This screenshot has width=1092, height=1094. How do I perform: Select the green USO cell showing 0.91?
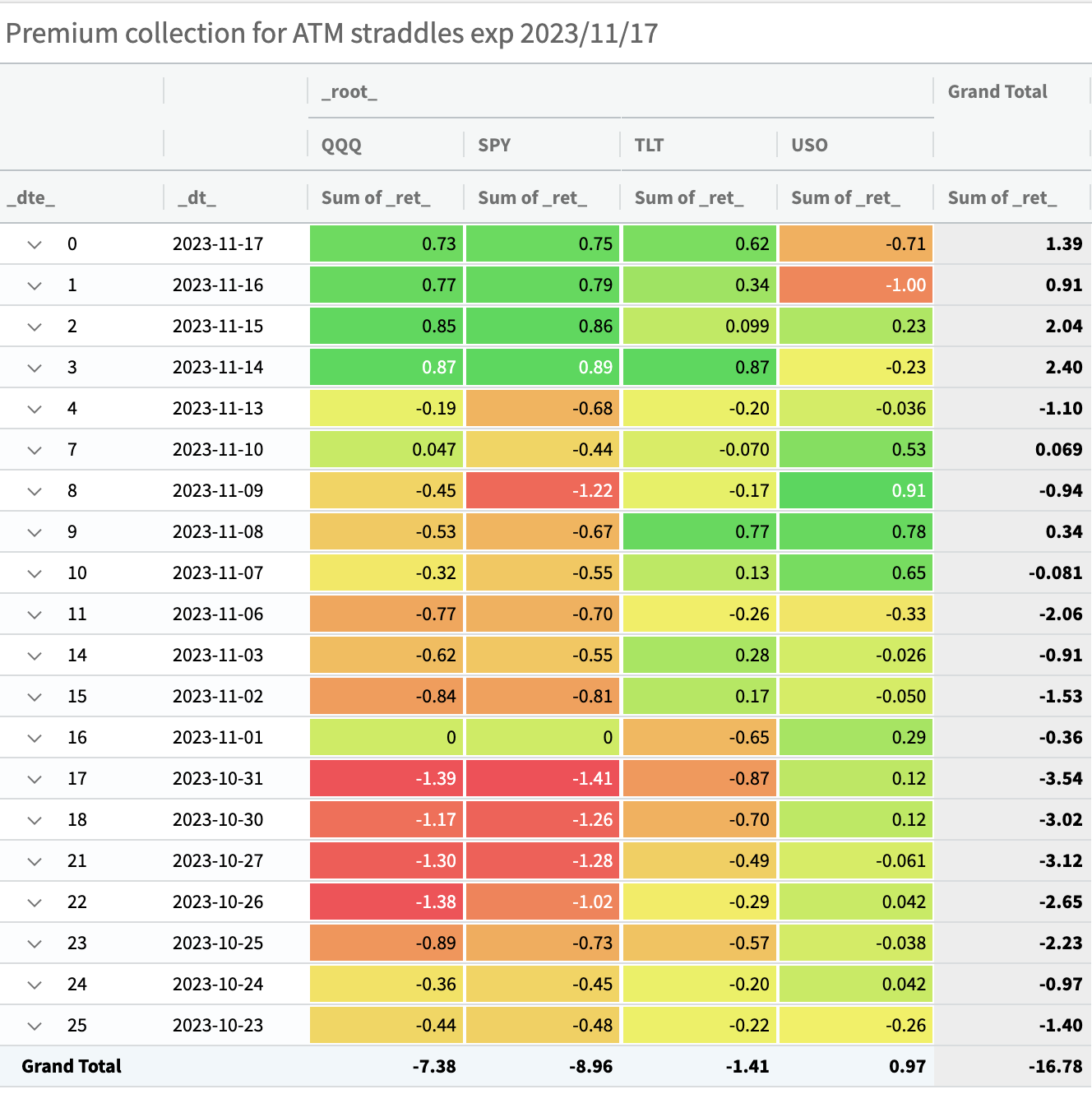coord(855,490)
